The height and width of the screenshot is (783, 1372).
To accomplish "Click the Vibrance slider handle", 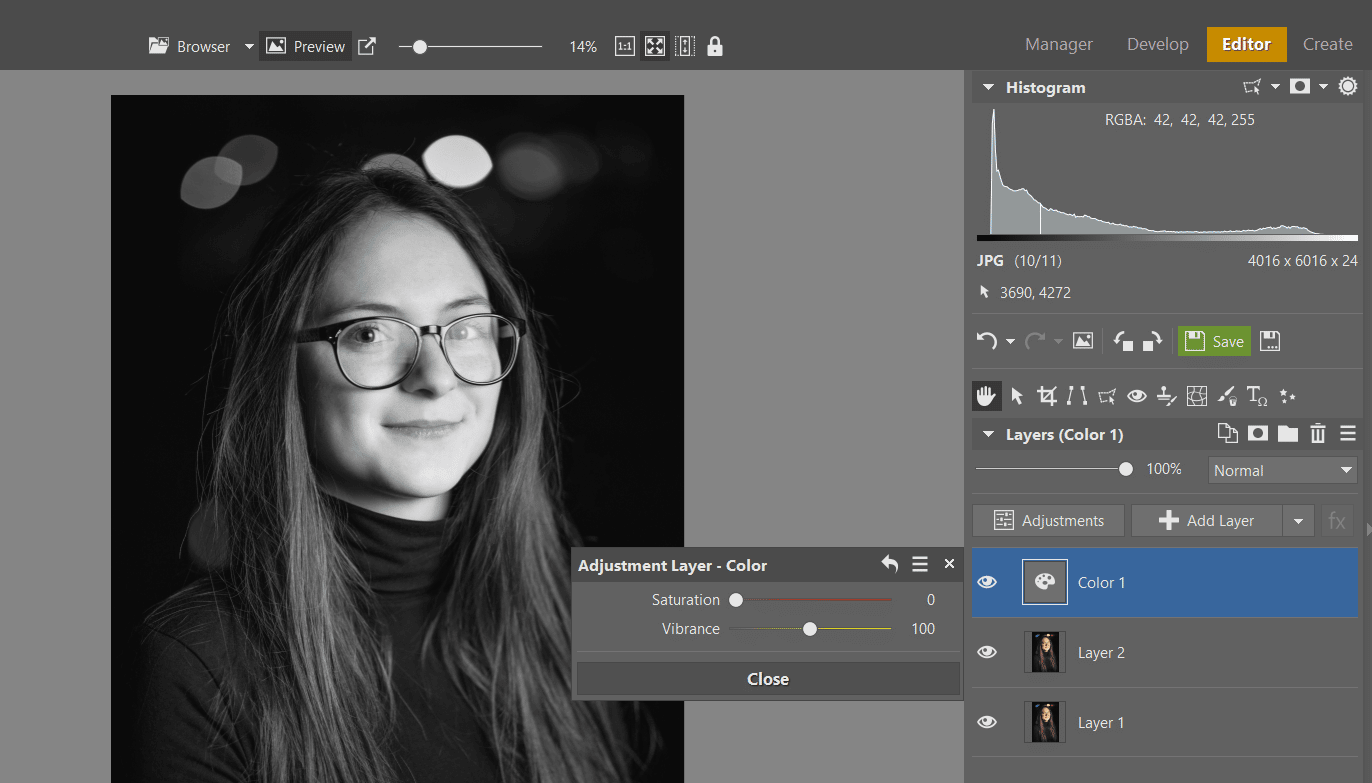I will click(x=810, y=629).
